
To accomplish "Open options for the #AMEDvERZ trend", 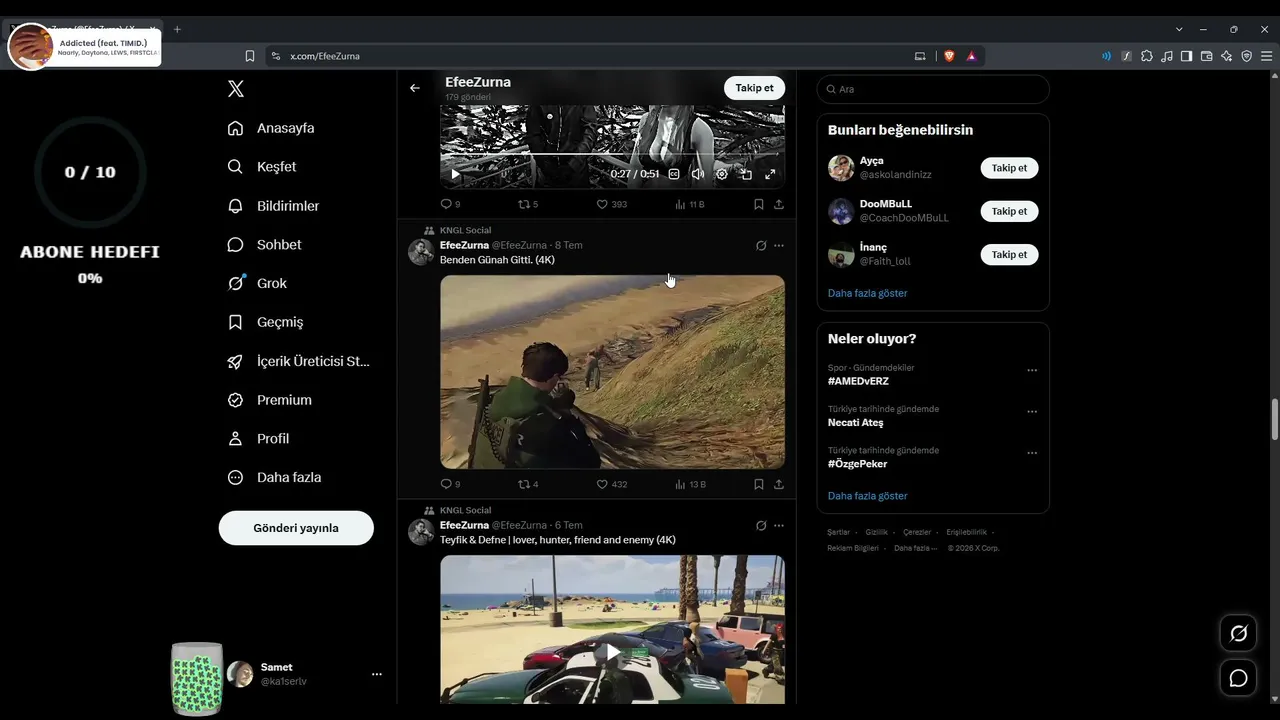I will (x=1032, y=370).
